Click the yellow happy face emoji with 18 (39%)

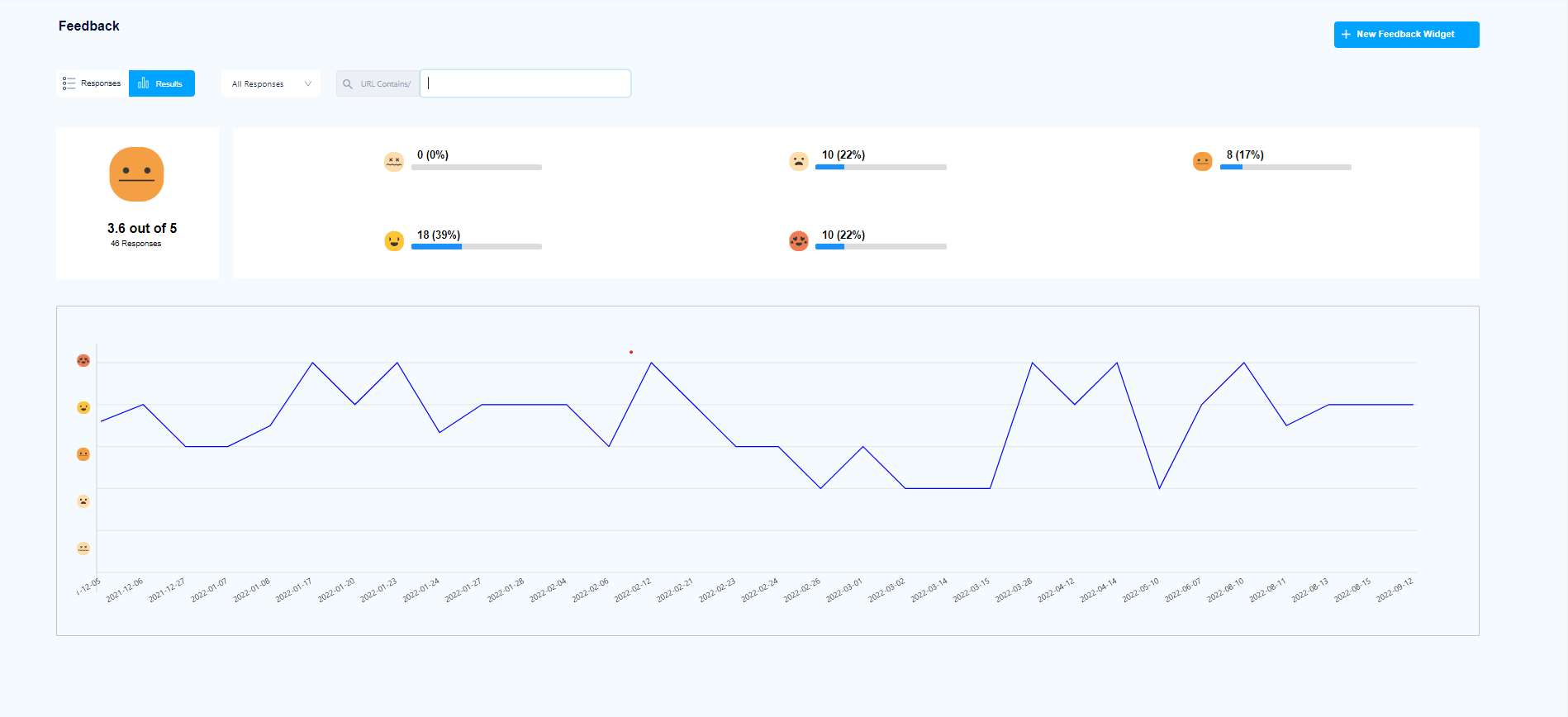pyautogui.click(x=394, y=241)
